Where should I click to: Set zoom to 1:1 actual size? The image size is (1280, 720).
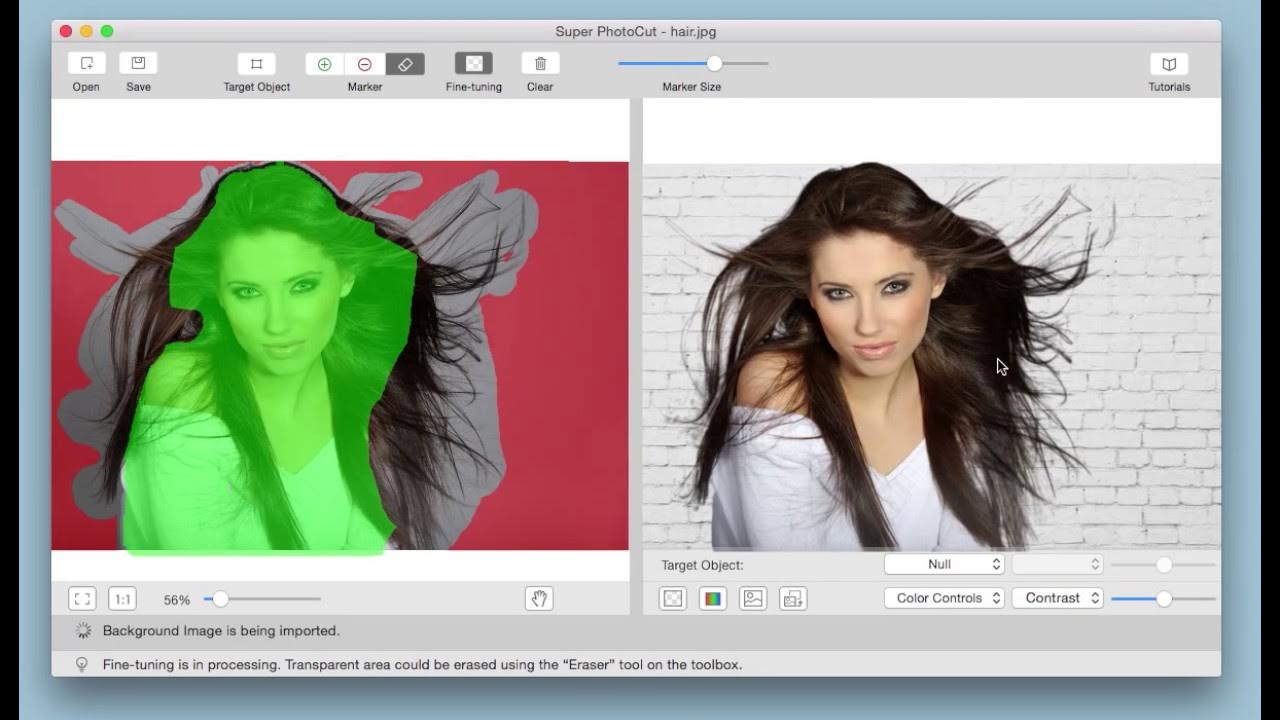122,599
